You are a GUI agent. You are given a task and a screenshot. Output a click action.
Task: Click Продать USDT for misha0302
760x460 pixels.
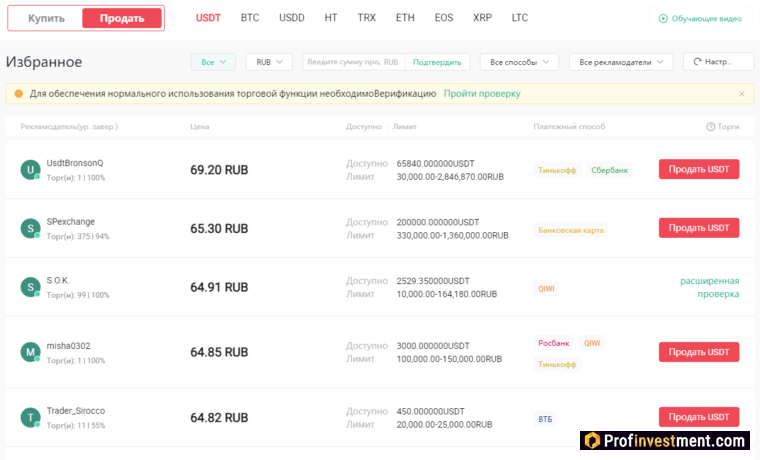click(698, 352)
